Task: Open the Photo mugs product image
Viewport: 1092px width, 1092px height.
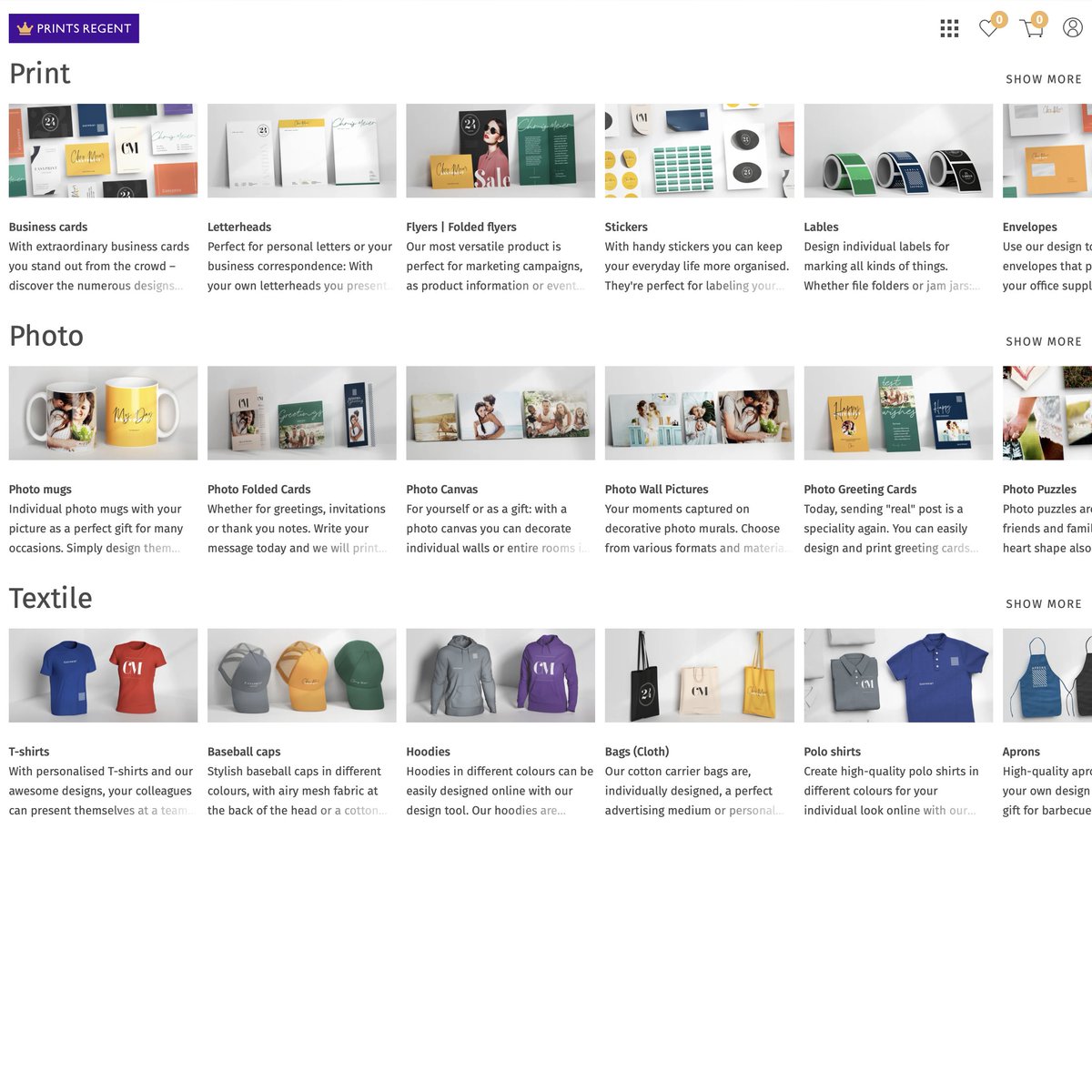Action: point(103,412)
